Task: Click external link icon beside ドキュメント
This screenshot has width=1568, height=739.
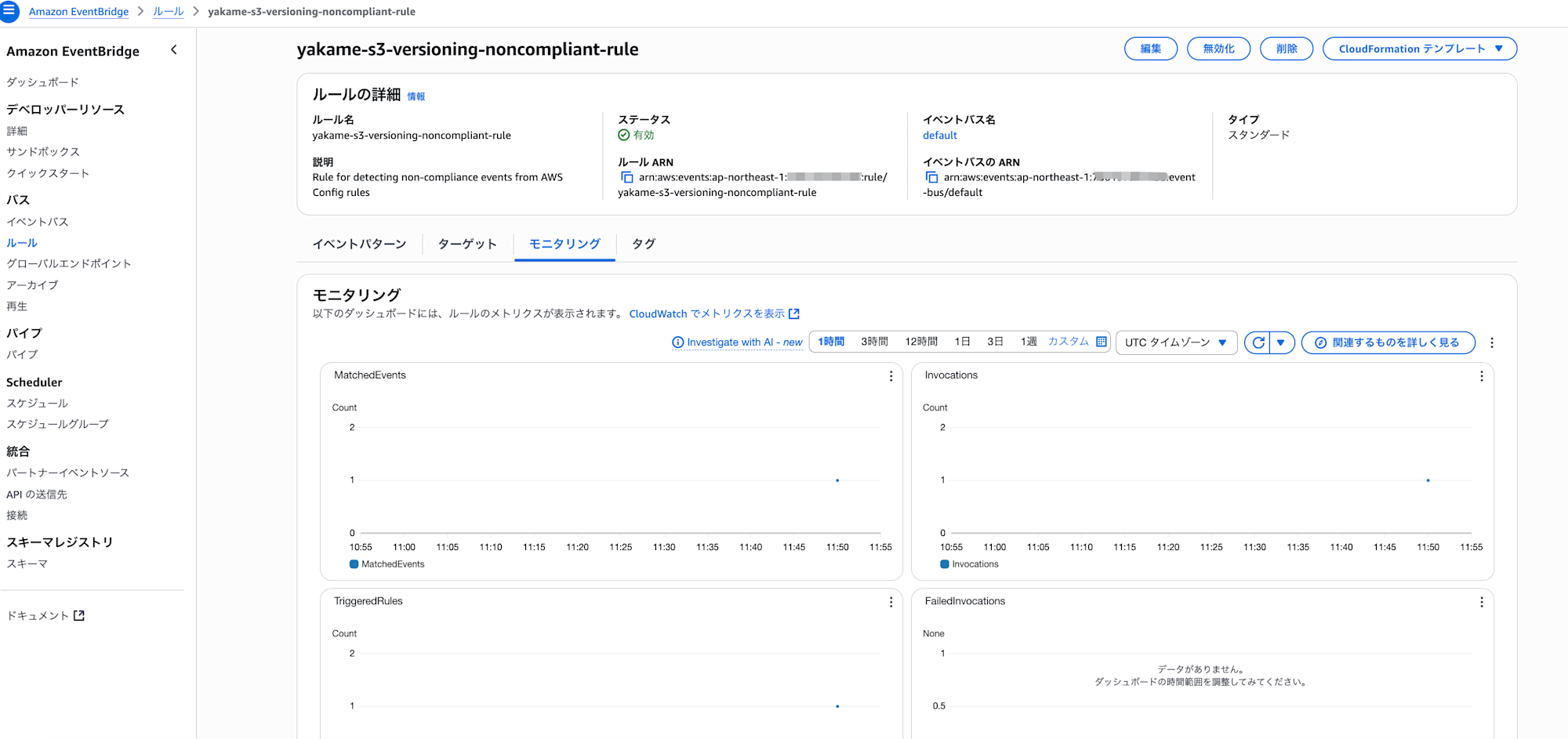Action: [79, 616]
